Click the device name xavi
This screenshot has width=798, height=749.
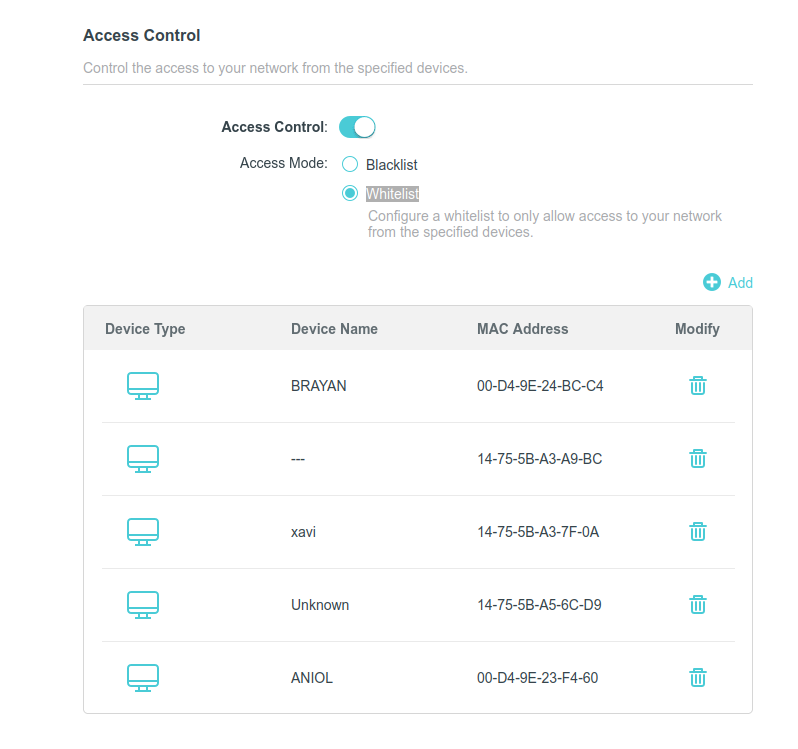(x=303, y=532)
